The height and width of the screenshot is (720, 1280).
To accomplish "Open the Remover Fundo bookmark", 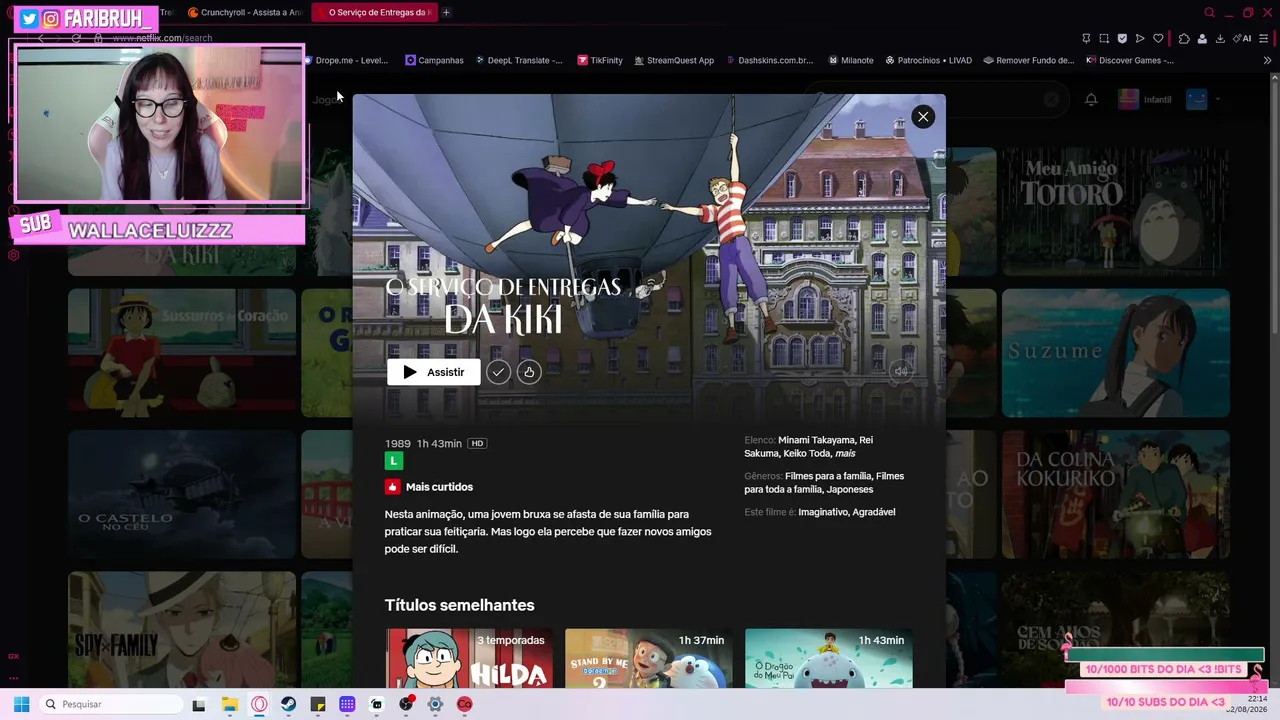I will 1029,60.
